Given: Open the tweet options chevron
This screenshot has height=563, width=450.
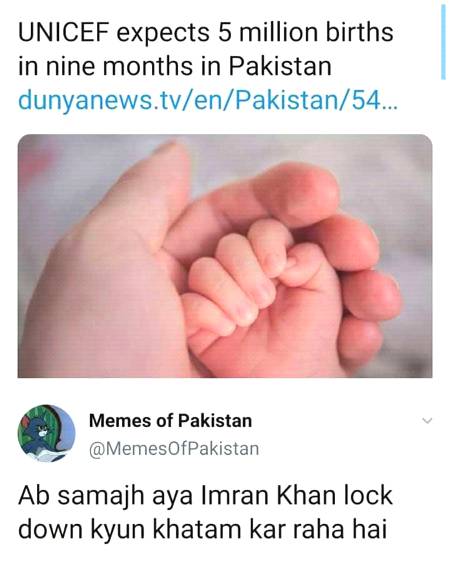Looking at the screenshot, I should pyautogui.click(x=427, y=420).
